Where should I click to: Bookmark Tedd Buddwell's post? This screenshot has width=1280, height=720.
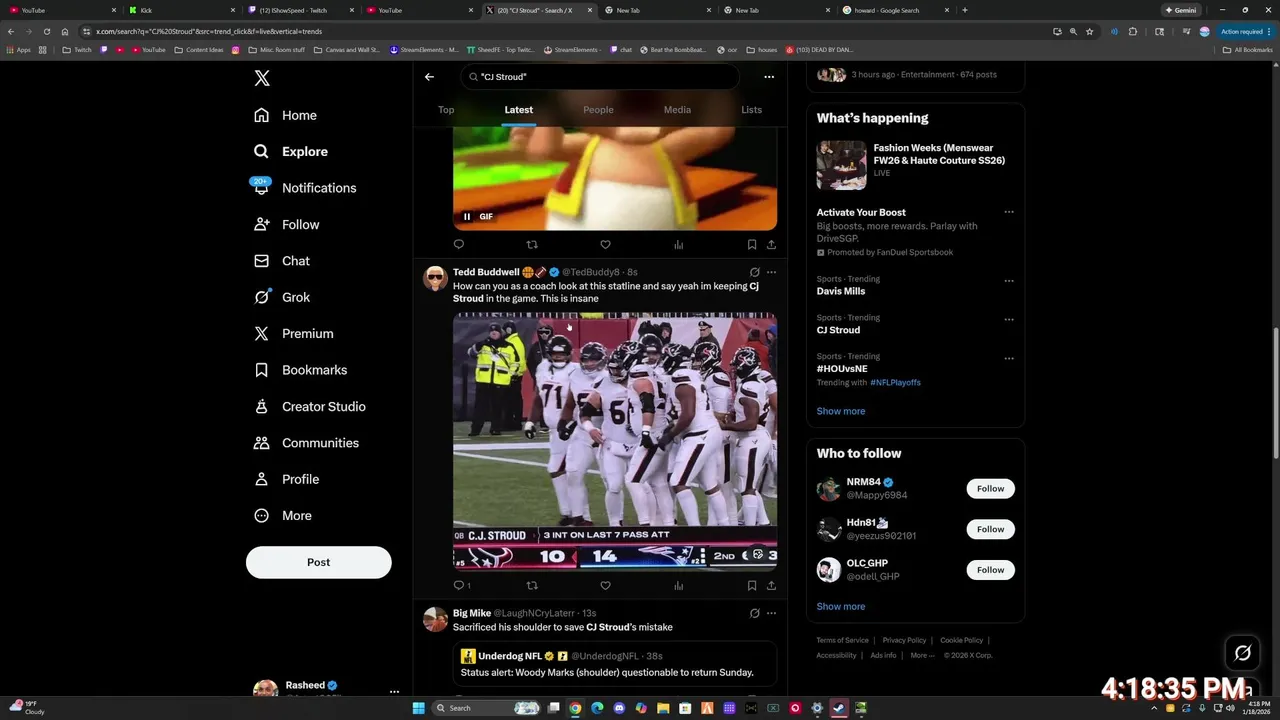751,585
